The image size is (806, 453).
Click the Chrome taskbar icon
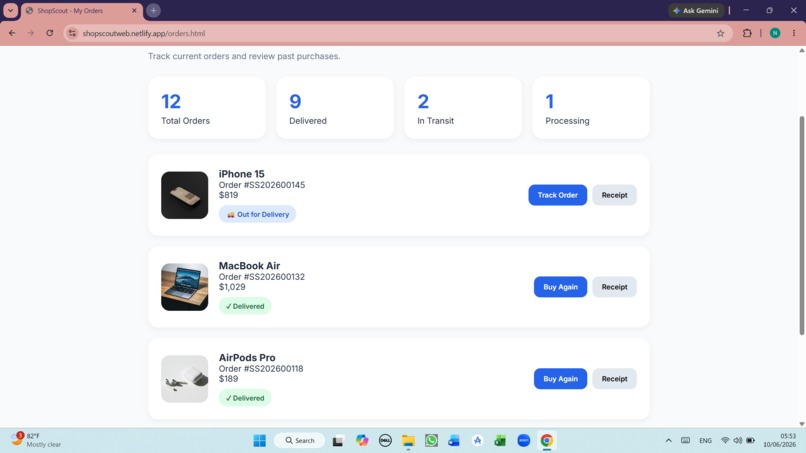546,441
